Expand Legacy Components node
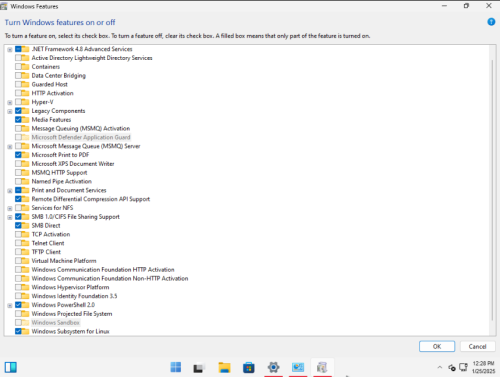 [10, 111]
